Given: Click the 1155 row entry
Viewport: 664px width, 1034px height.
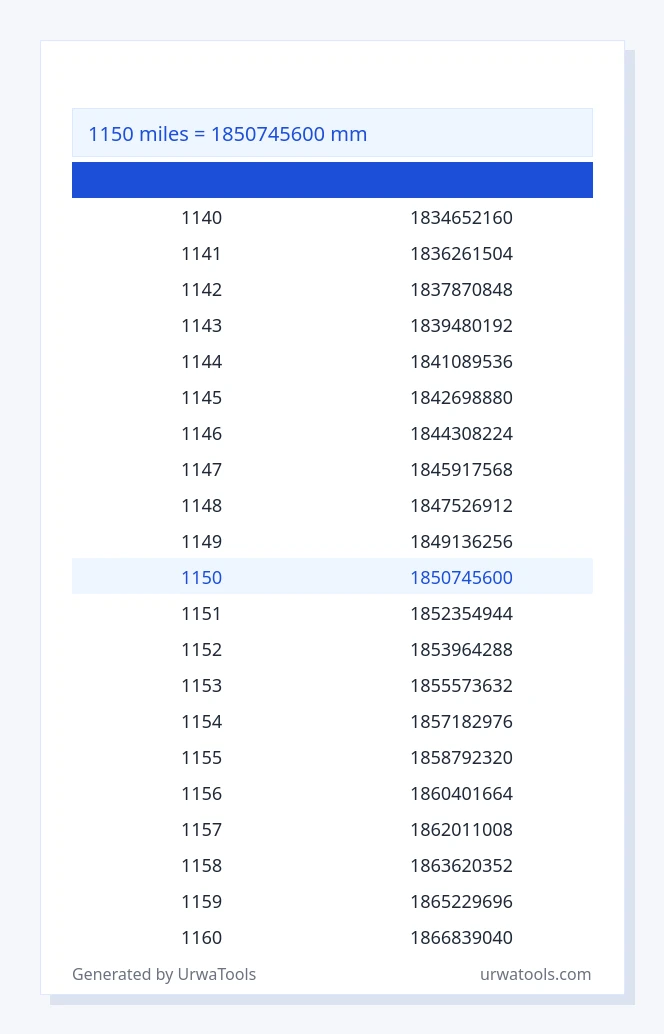Looking at the screenshot, I should (x=202, y=758).
